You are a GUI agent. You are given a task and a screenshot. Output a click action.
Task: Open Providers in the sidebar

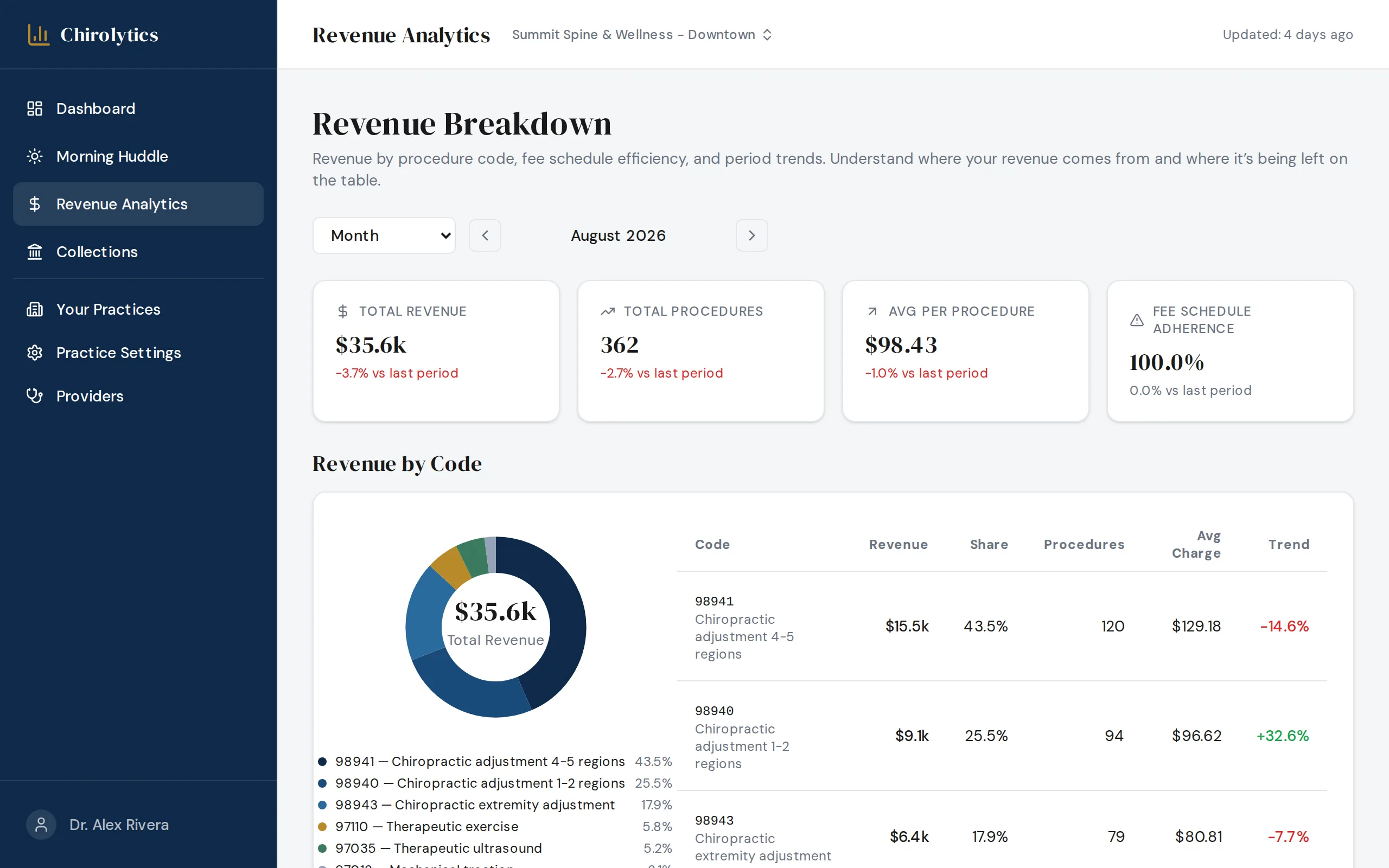tap(138, 396)
